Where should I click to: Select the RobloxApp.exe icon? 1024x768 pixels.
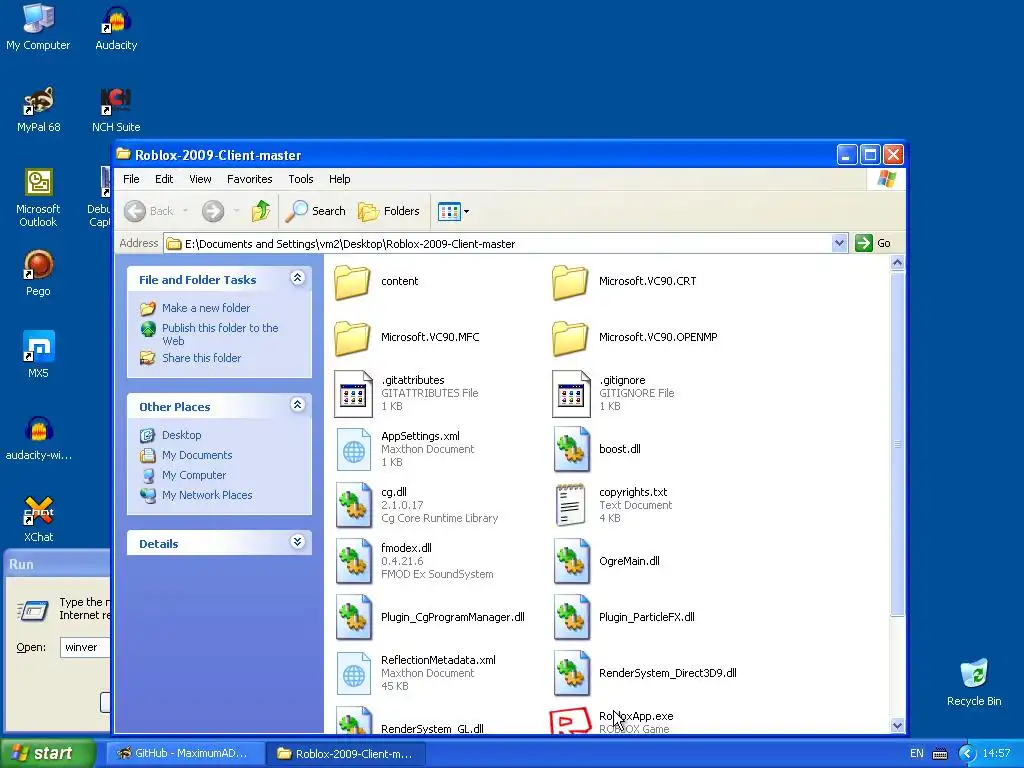tap(570, 722)
